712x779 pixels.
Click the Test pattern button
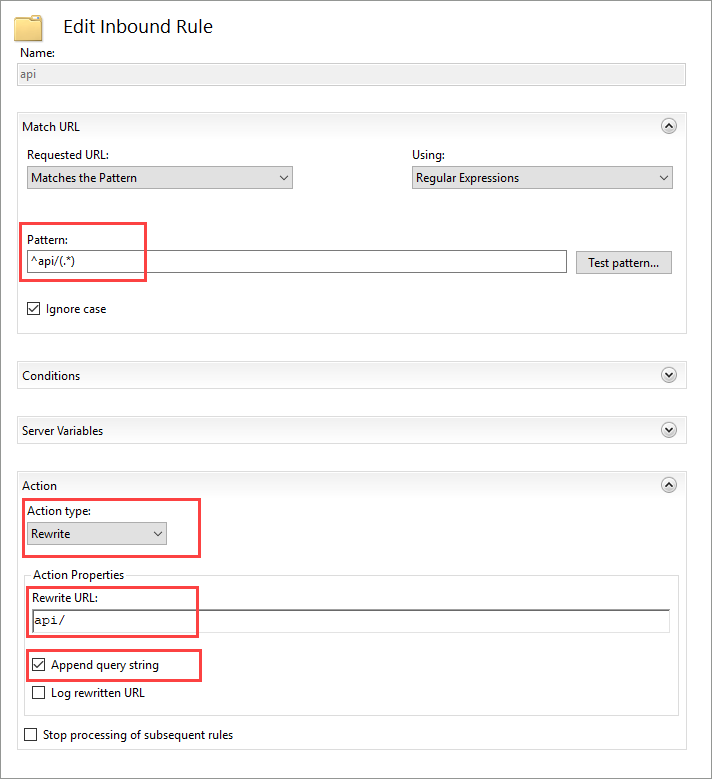(x=623, y=262)
